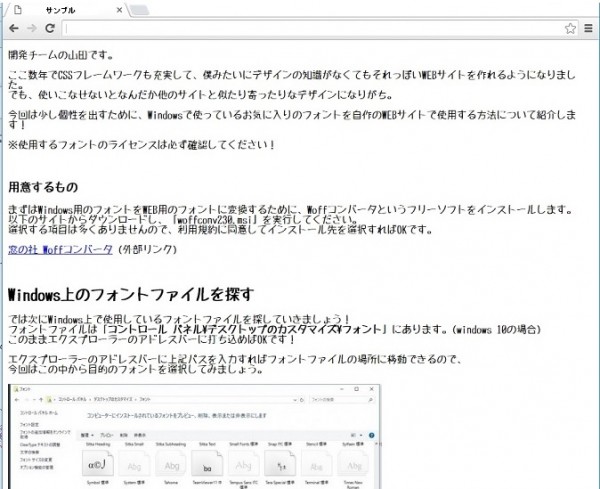The height and width of the screenshot is (489, 600).
Task: Close the サンプル tab
Action: pos(119,10)
